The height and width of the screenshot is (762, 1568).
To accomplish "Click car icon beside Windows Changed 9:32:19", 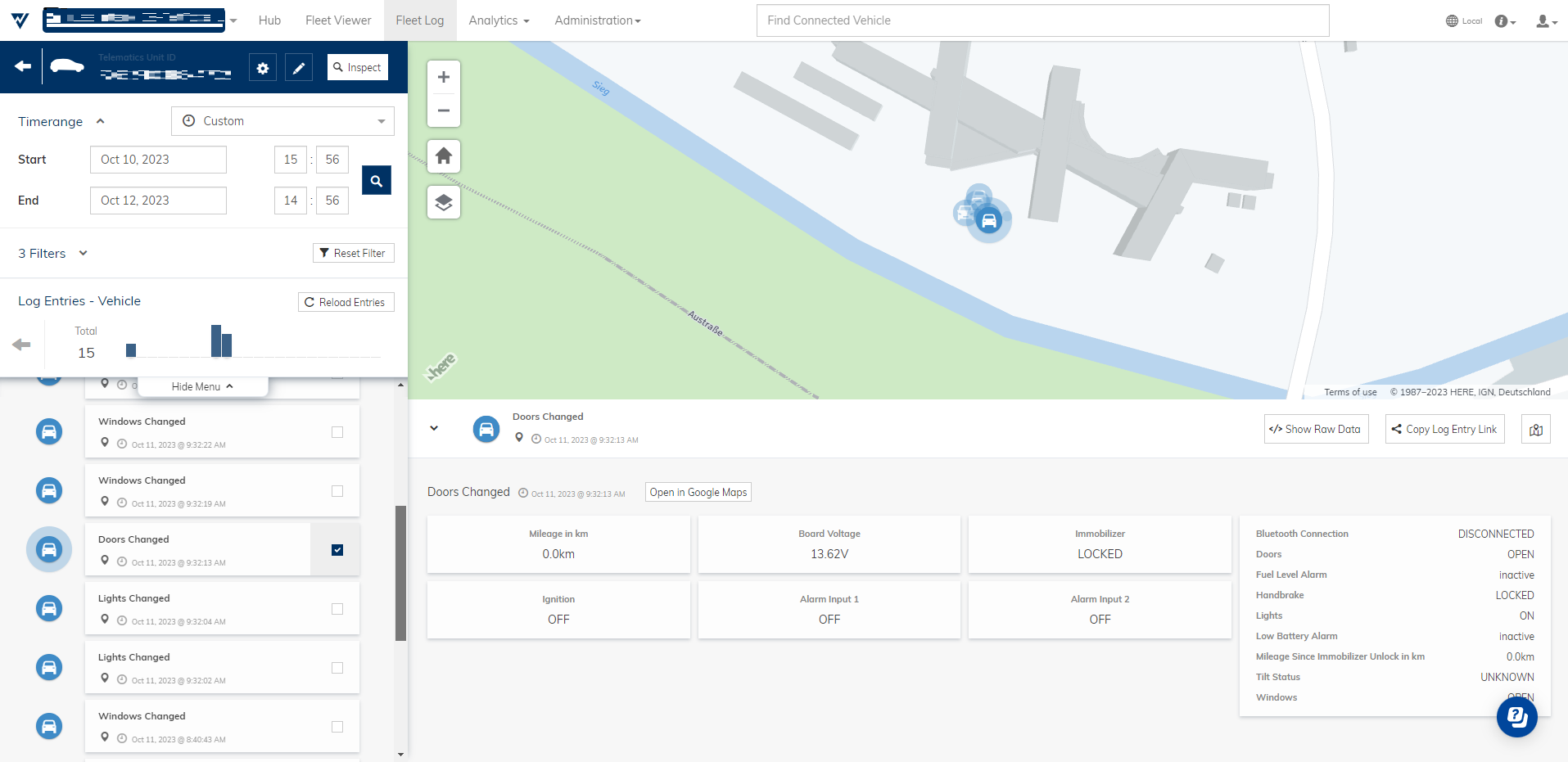I will pyautogui.click(x=49, y=490).
